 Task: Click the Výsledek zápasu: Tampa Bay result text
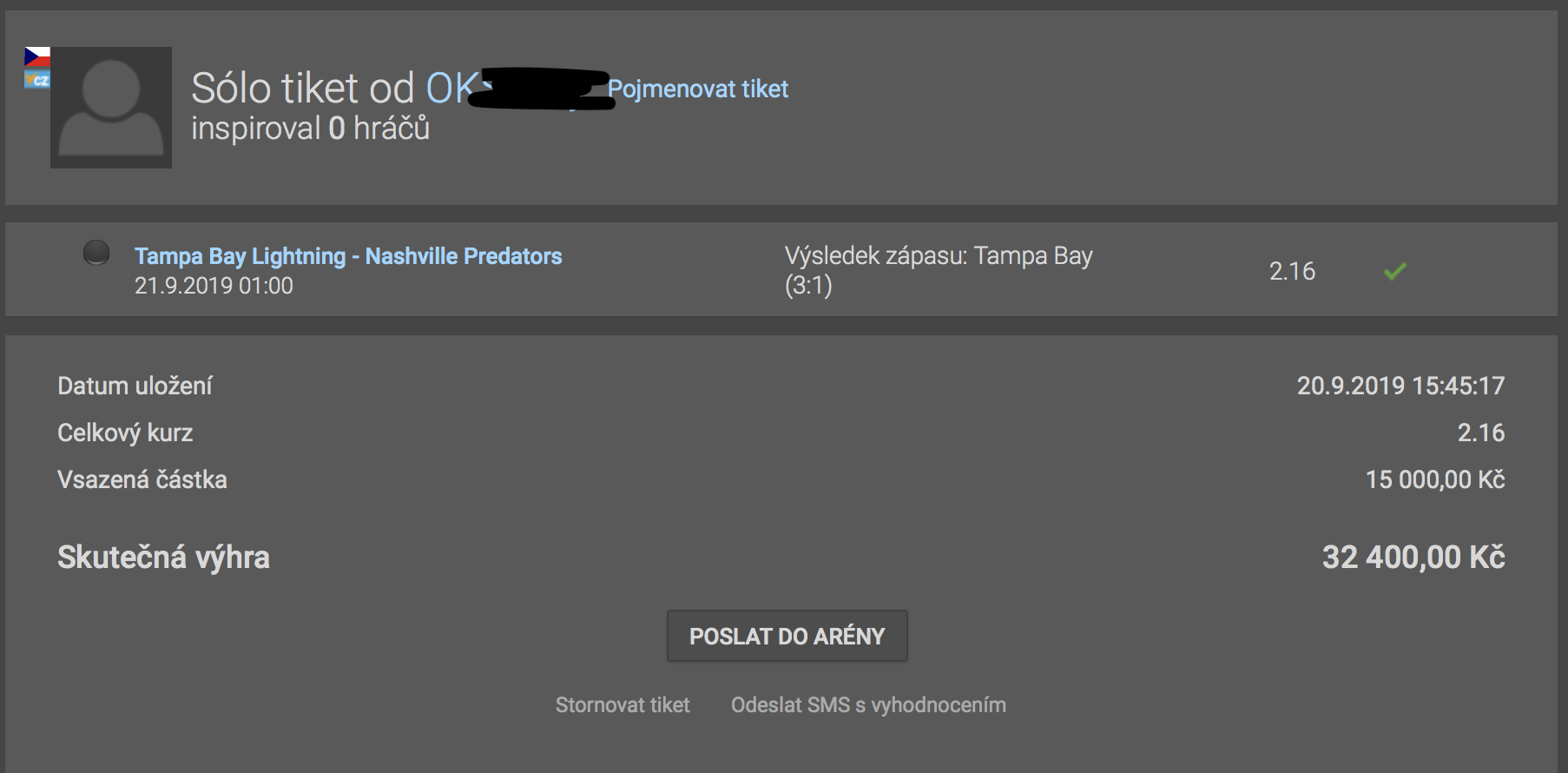[x=939, y=255]
